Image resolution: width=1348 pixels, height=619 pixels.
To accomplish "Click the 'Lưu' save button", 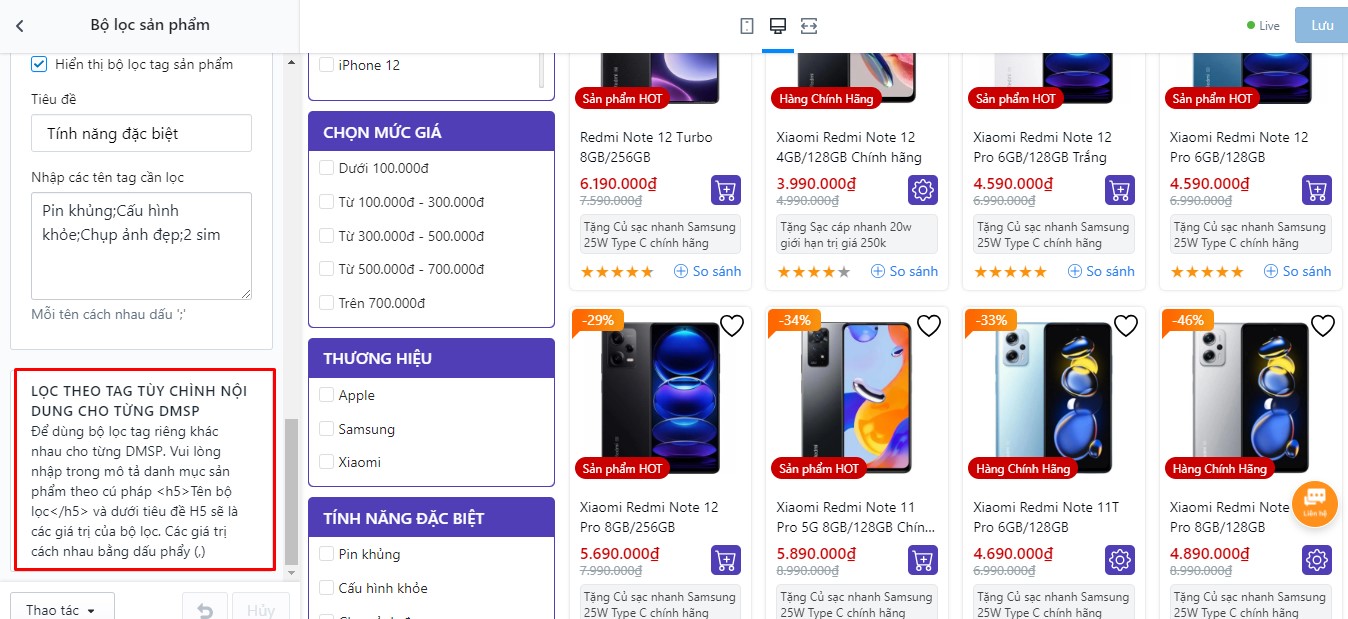I will point(1321,25).
